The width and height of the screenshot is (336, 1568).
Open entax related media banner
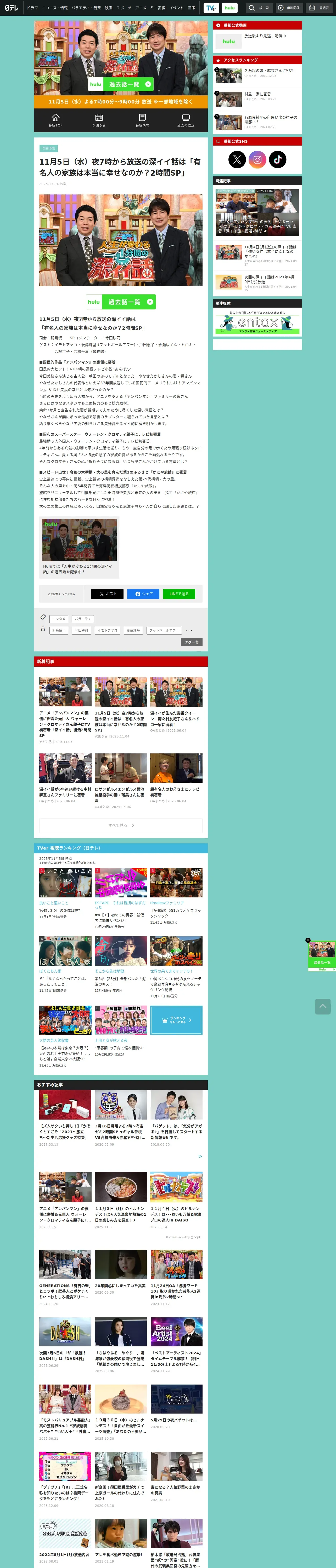(257, 322)
